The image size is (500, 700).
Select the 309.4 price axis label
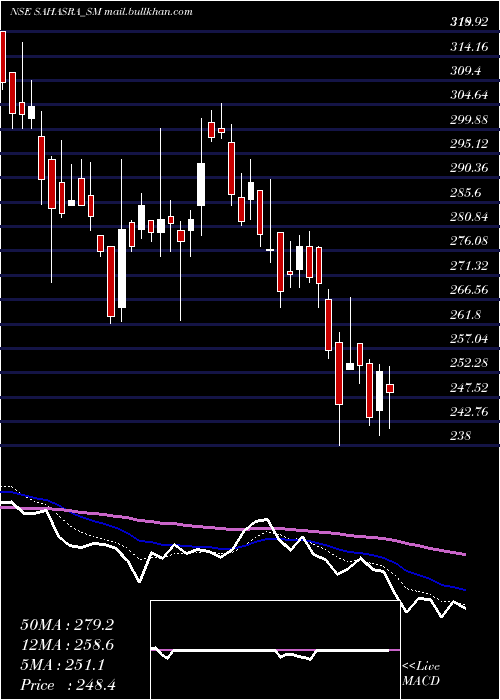coord(465,71)
